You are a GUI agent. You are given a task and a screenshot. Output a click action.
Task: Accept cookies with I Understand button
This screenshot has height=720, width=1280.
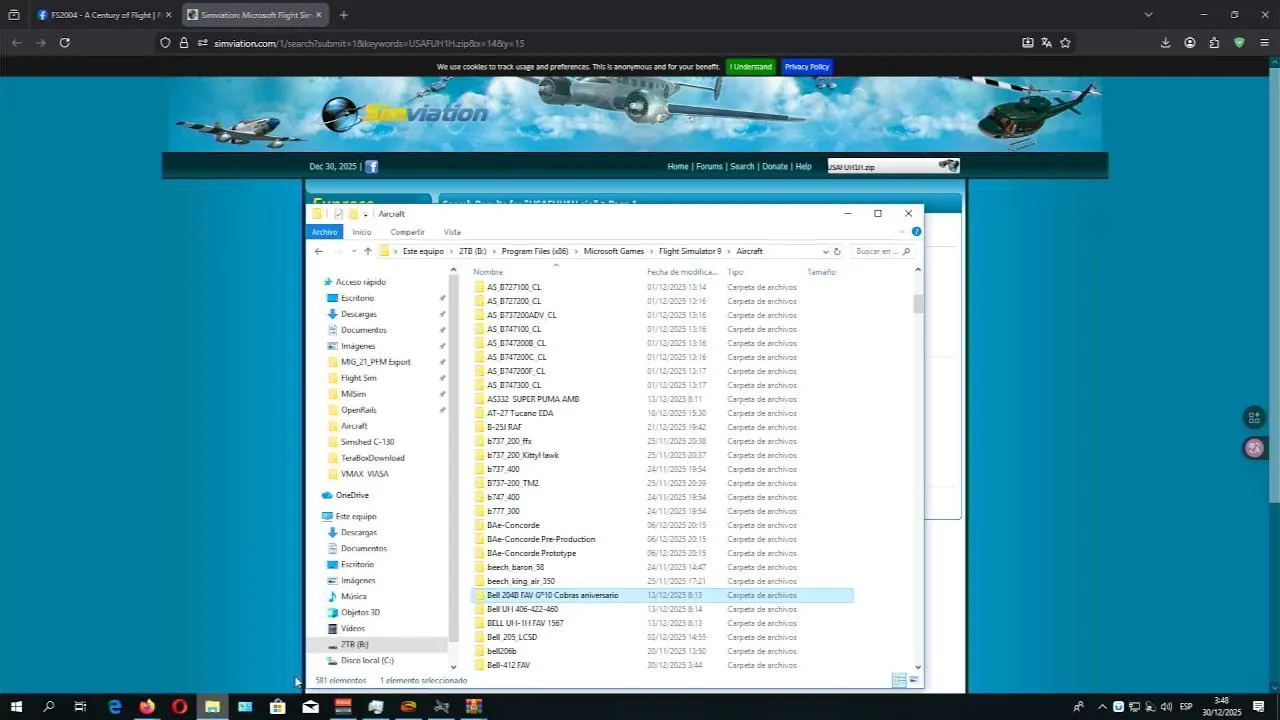pyautogui.click(x=750, y=67)
